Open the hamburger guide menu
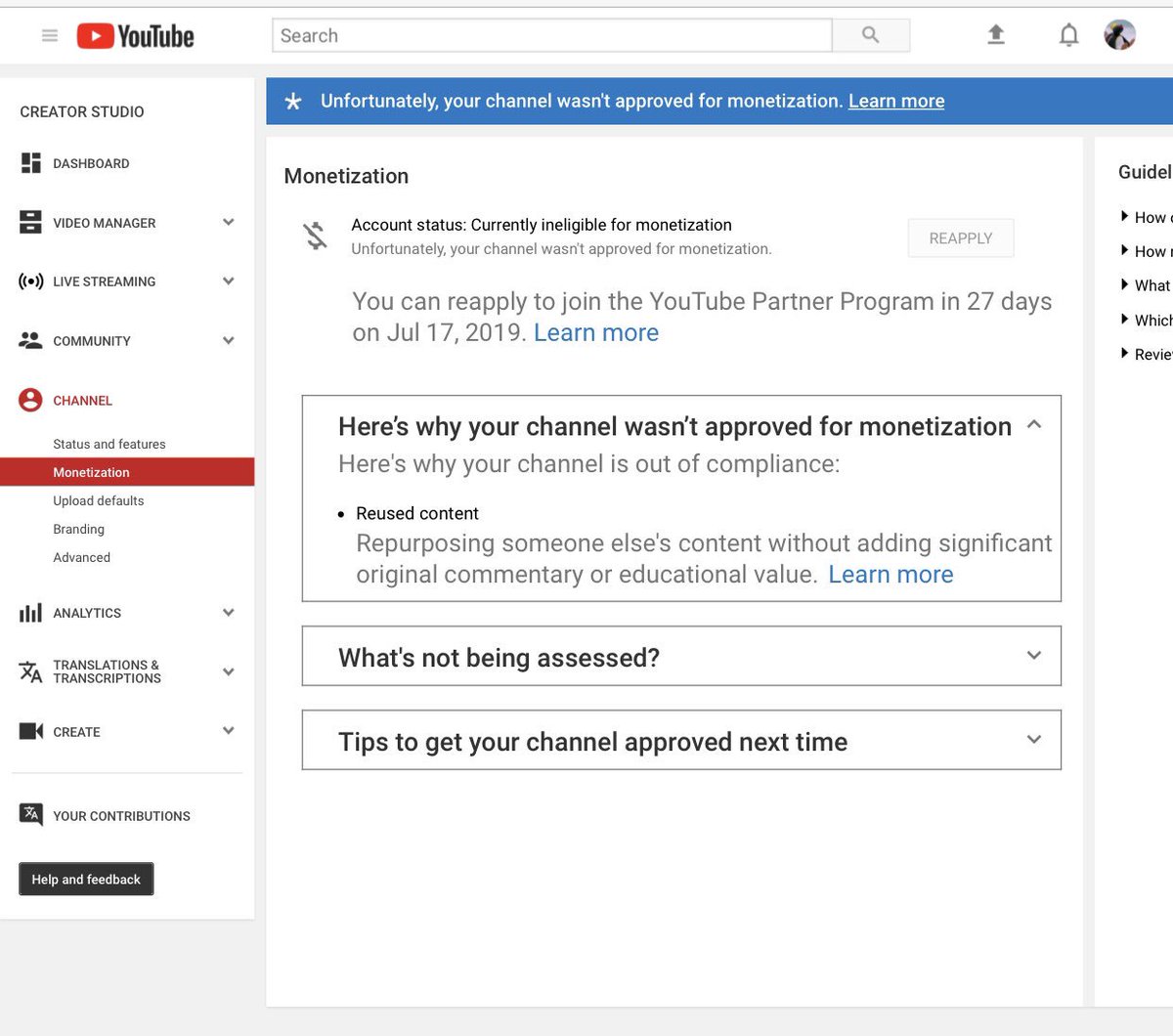The image size is (1173, 1036). (x=50, y=36)
